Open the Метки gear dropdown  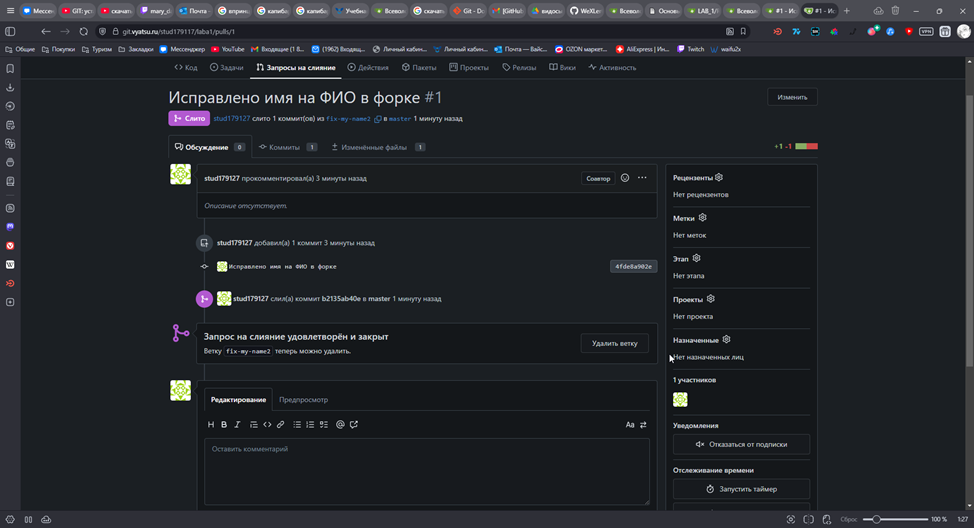(x=702, y=217)
